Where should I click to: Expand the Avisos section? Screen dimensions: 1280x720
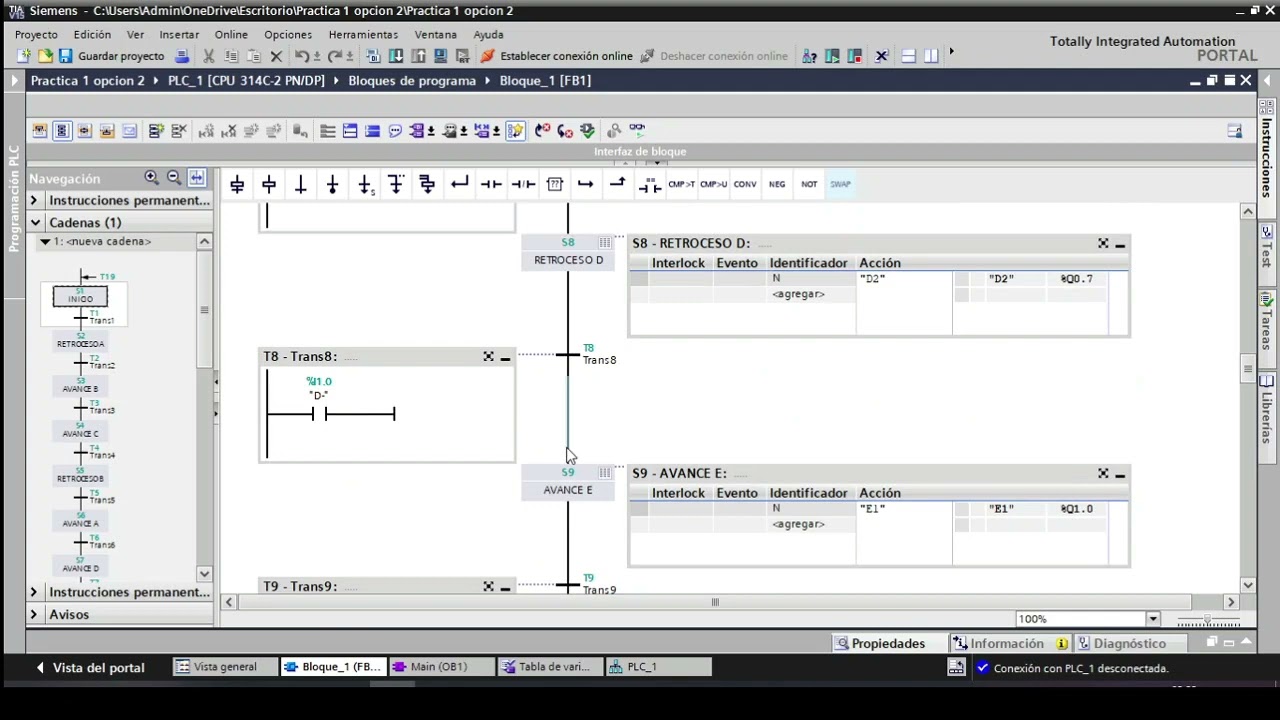pyautogui.click(x=35, y=614)
